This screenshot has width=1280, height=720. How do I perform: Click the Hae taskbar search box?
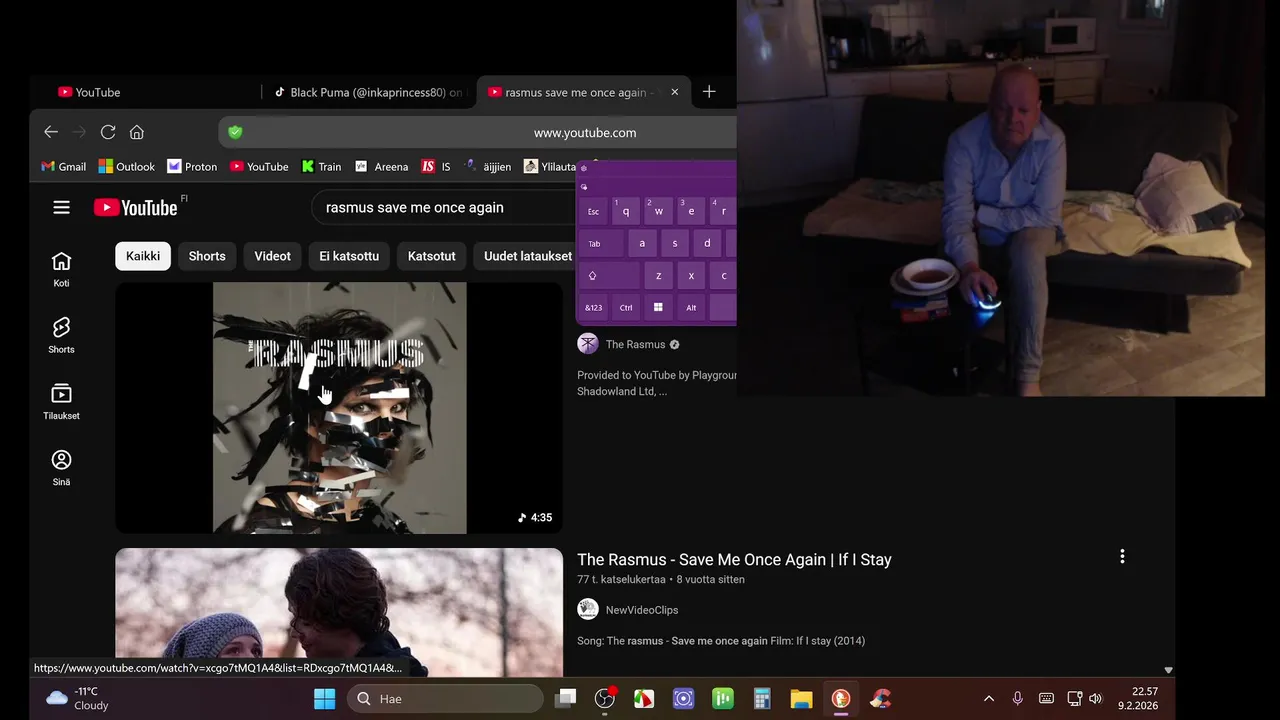click(445, 699)
